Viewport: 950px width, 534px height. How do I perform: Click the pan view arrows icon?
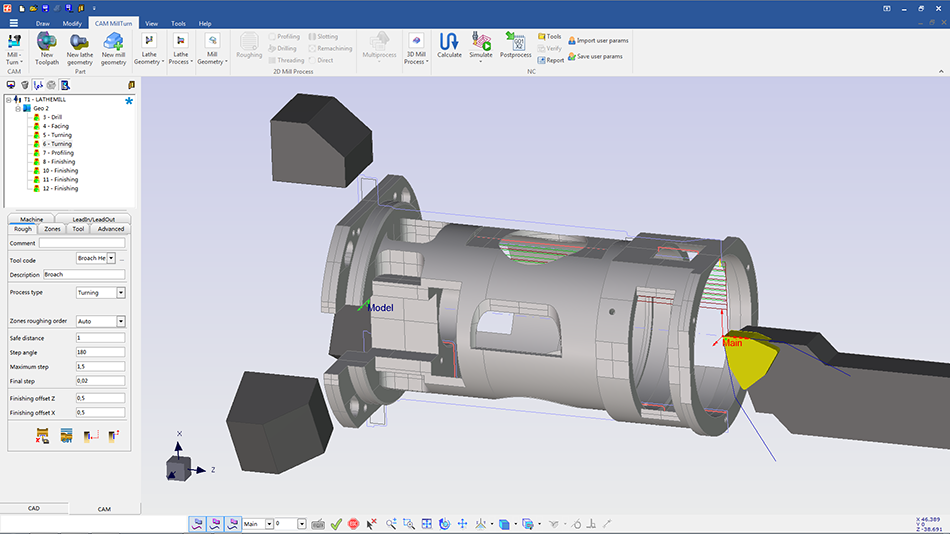(x=462, y=524)
